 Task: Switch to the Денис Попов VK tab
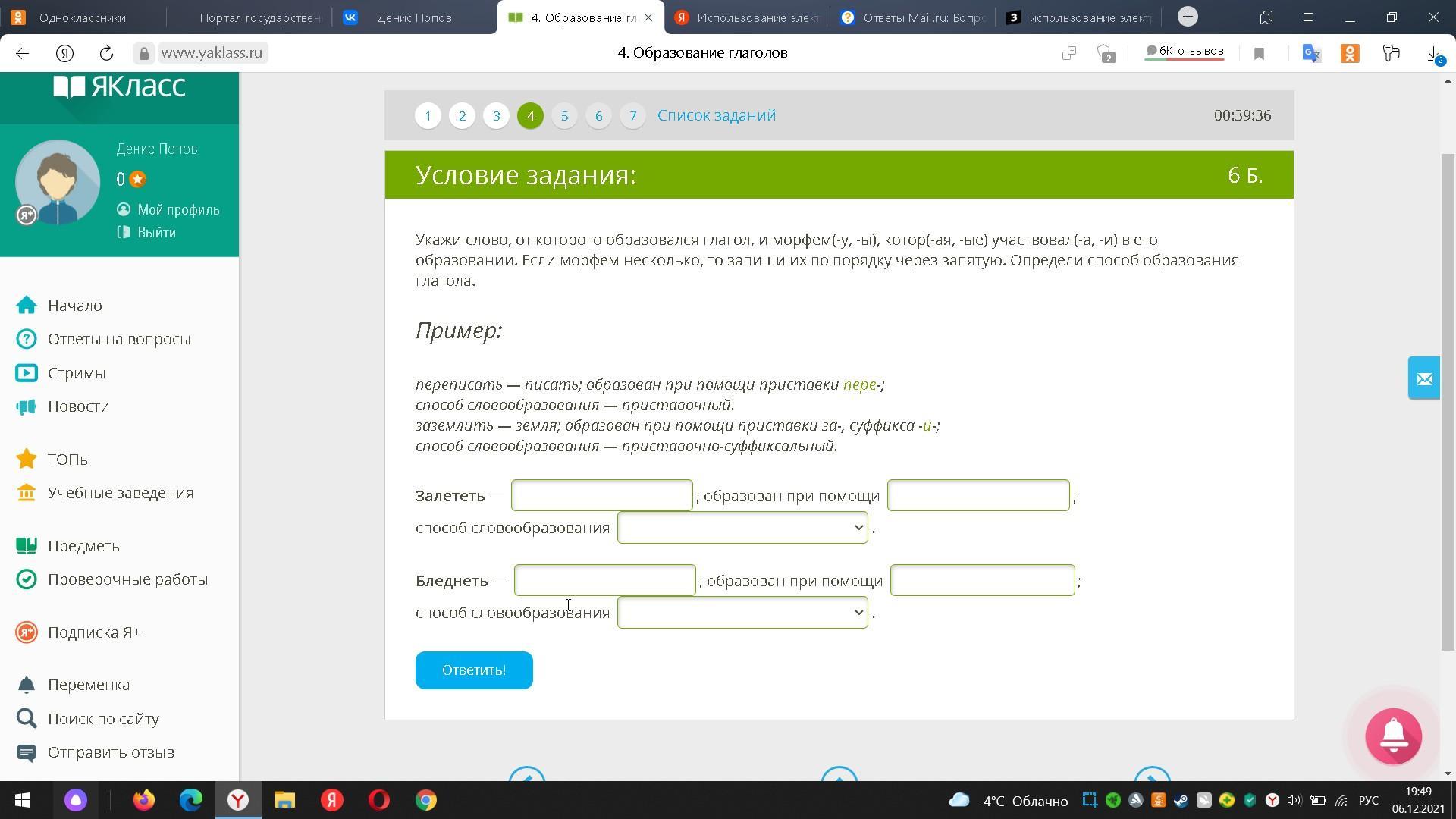[414, 17]
